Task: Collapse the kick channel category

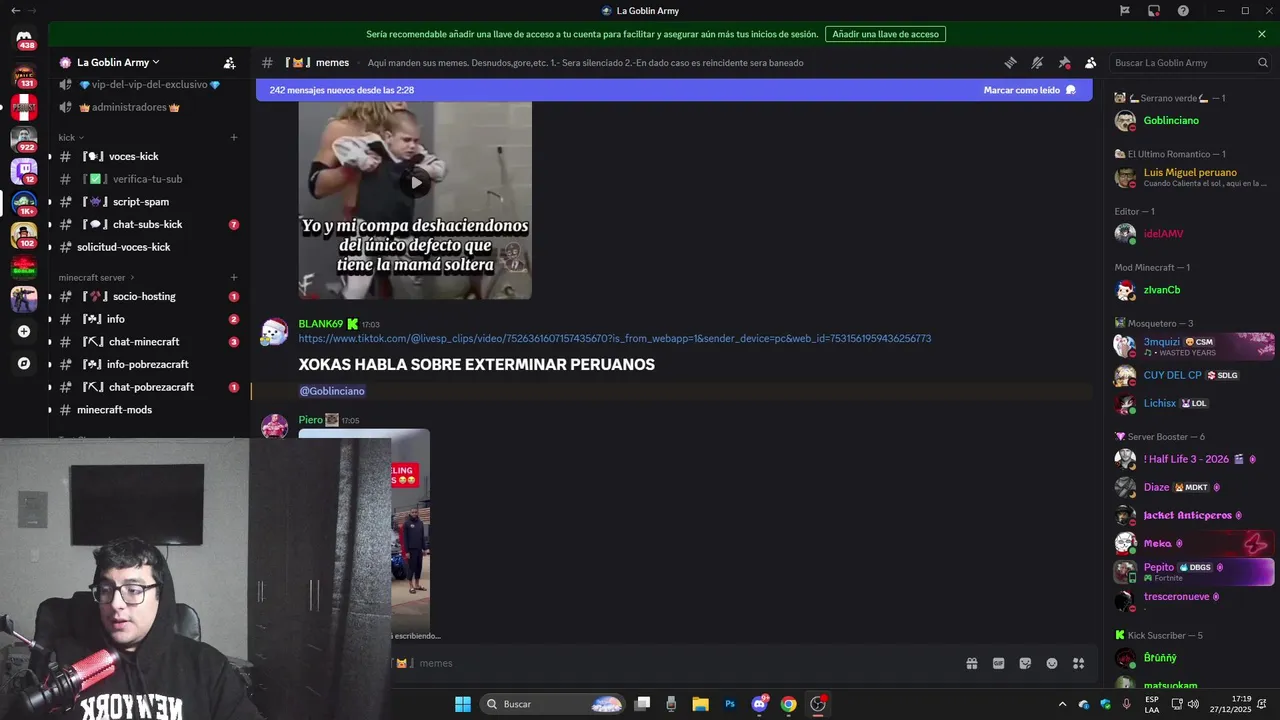Action: pyautogui.click(x=71, y=137)
